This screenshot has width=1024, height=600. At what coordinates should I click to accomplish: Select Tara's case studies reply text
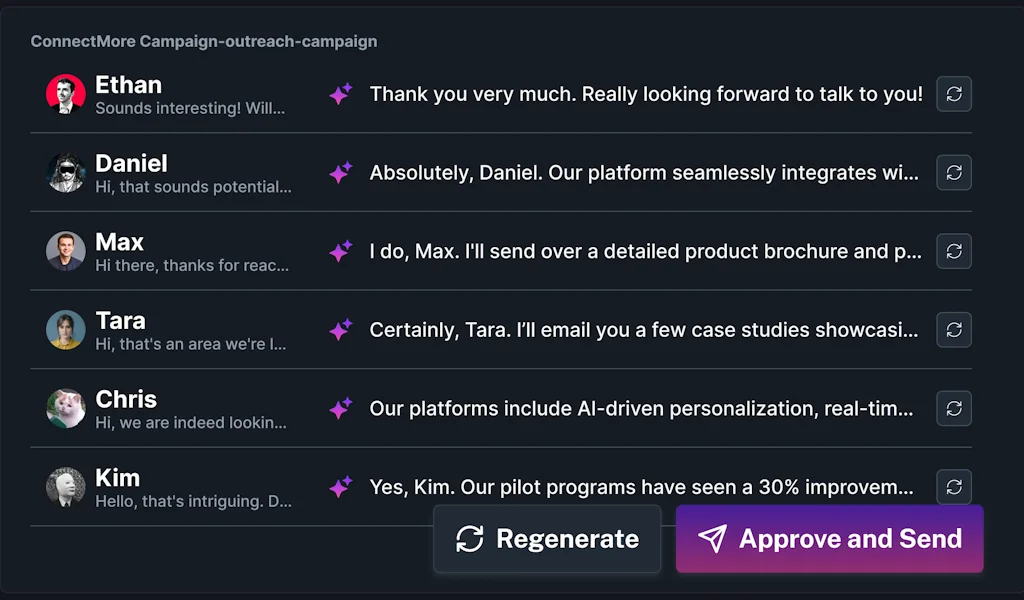643,330
